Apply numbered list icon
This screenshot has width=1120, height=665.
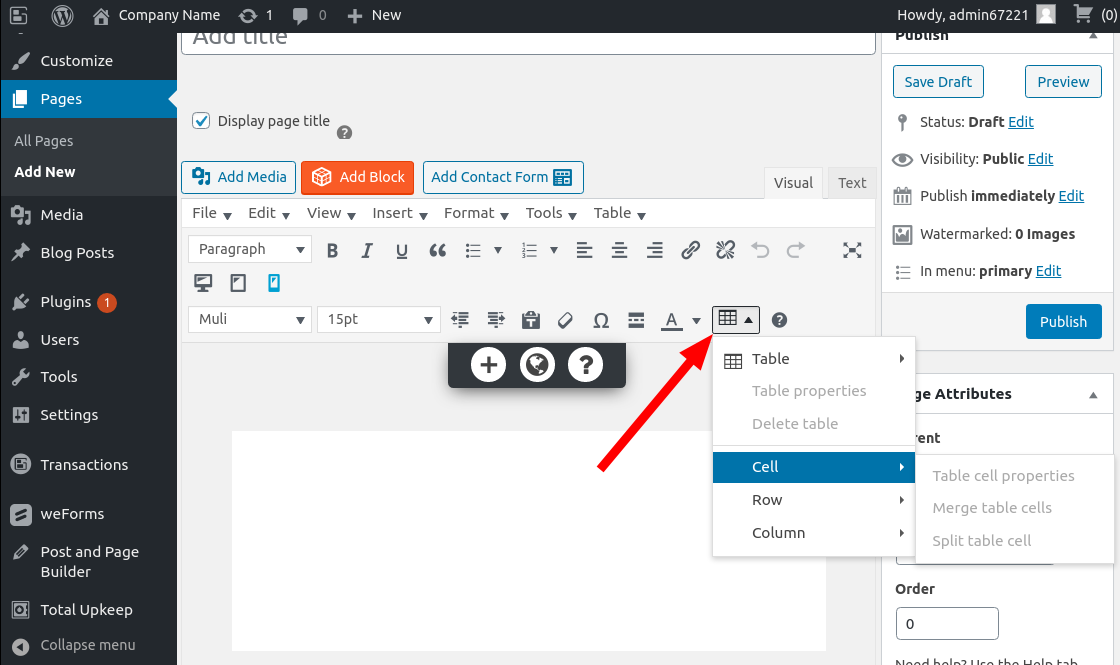coord(529,250)
